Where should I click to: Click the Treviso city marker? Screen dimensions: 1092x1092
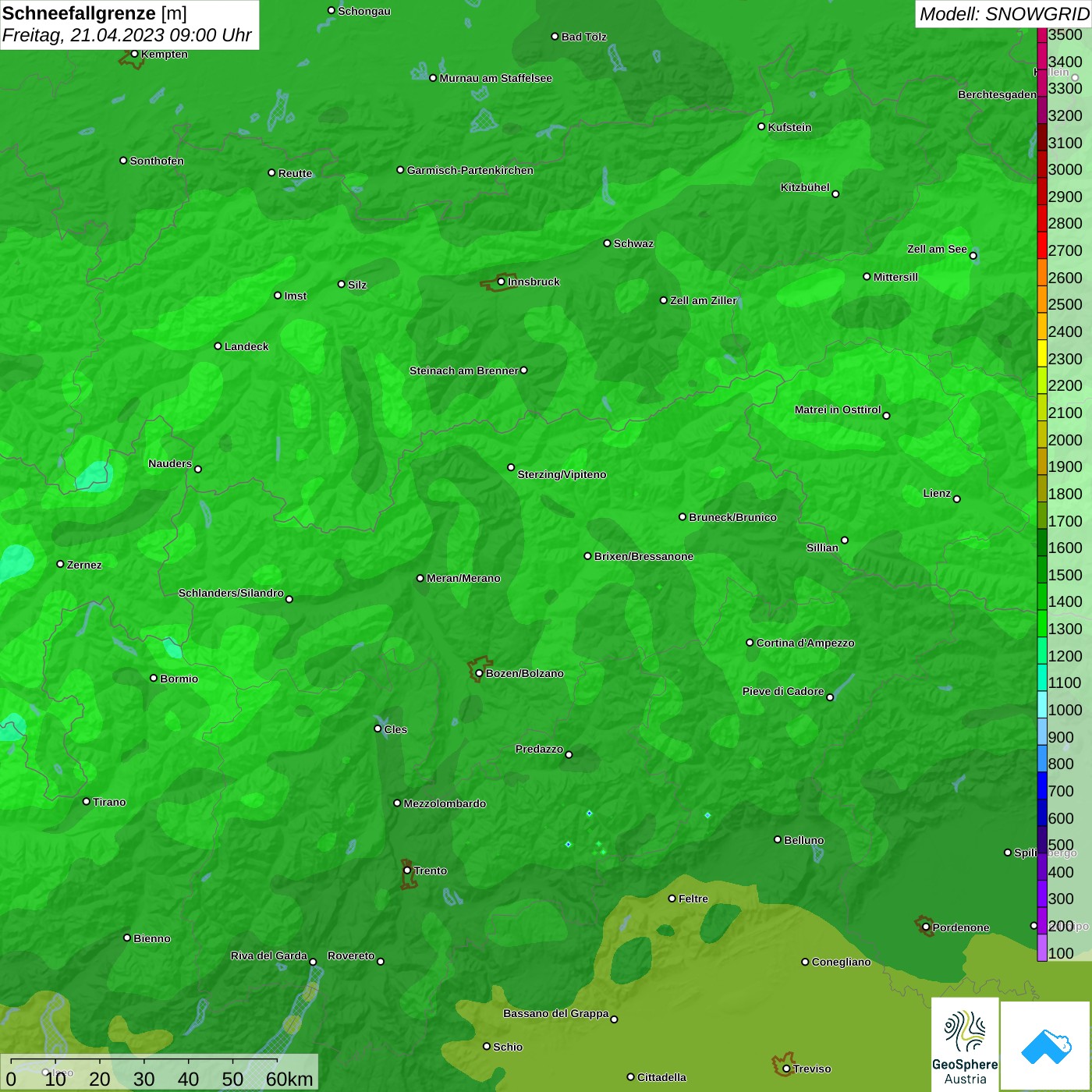click(786, 1069)
